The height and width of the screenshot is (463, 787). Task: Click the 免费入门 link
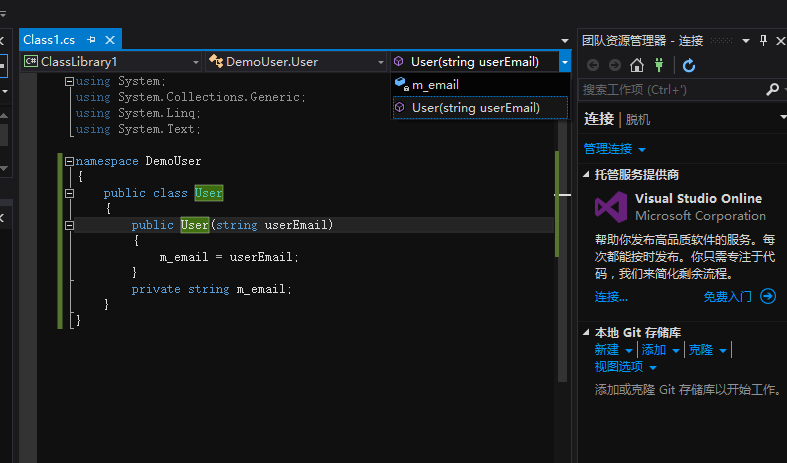[x=727, y=297]
